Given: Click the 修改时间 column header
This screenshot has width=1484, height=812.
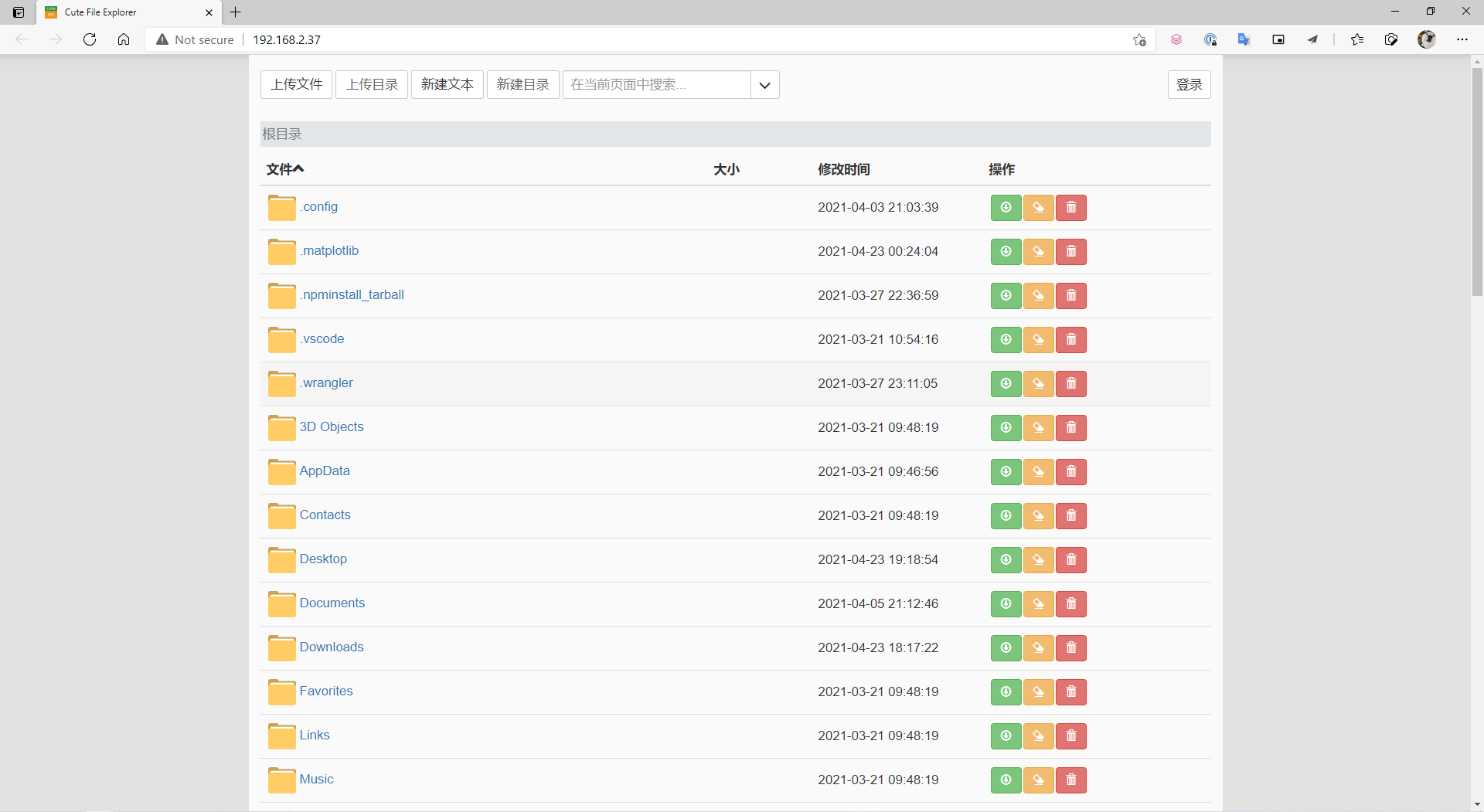Looking at the screenshot, I should coord(844,169).
